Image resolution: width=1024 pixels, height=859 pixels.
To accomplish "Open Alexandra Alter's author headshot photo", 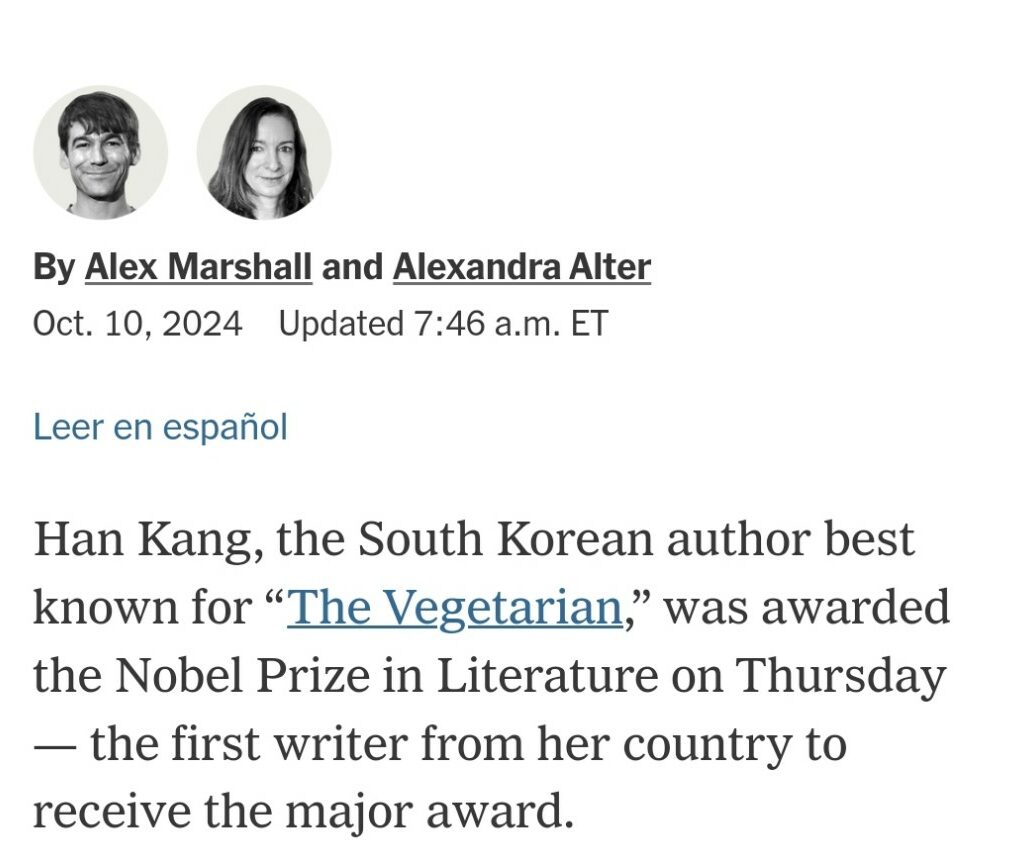I will click(x=264, y=152).
